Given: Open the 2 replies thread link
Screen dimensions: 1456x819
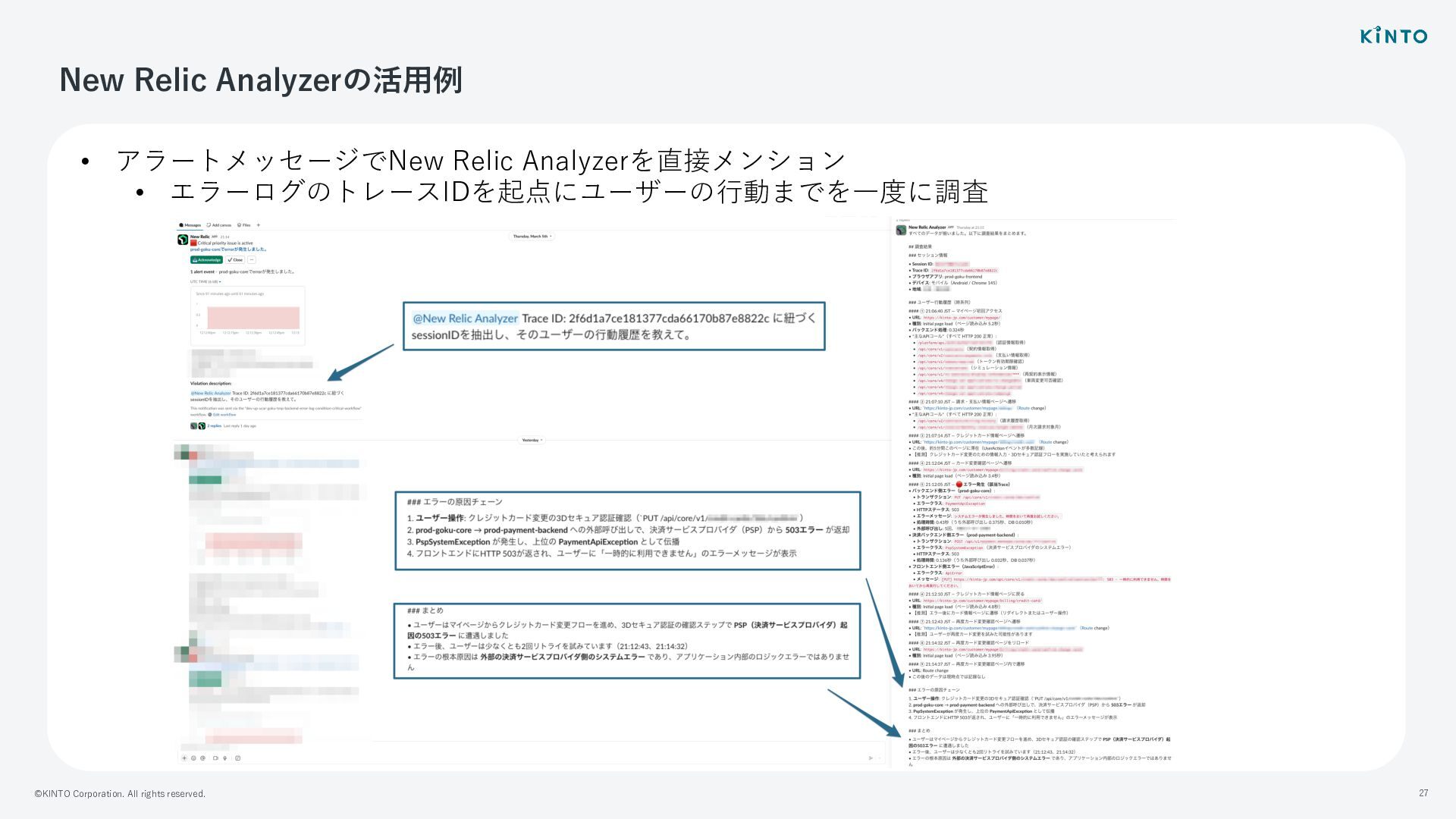Looking at the screenshot, I should tap(215, 425).
